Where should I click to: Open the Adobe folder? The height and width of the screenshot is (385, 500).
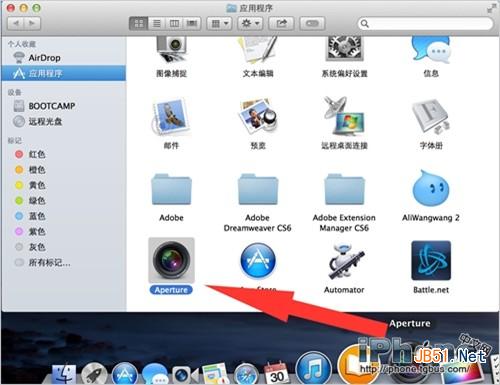(171, 189)
